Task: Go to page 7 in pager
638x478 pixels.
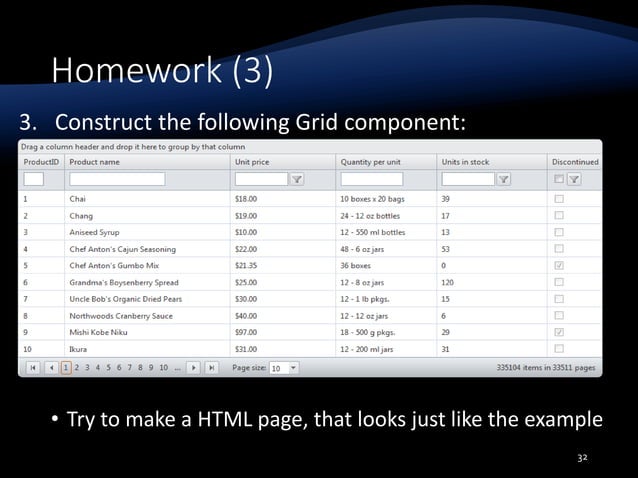Action: point(129,368)
